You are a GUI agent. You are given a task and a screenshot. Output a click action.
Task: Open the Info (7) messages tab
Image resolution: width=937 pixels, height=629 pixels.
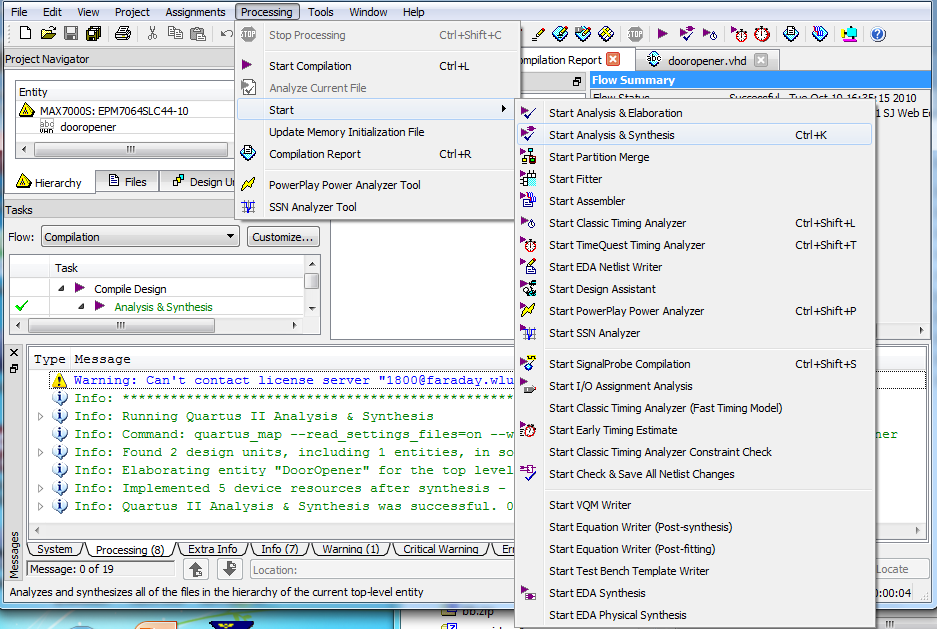click(x=280, y=548)
